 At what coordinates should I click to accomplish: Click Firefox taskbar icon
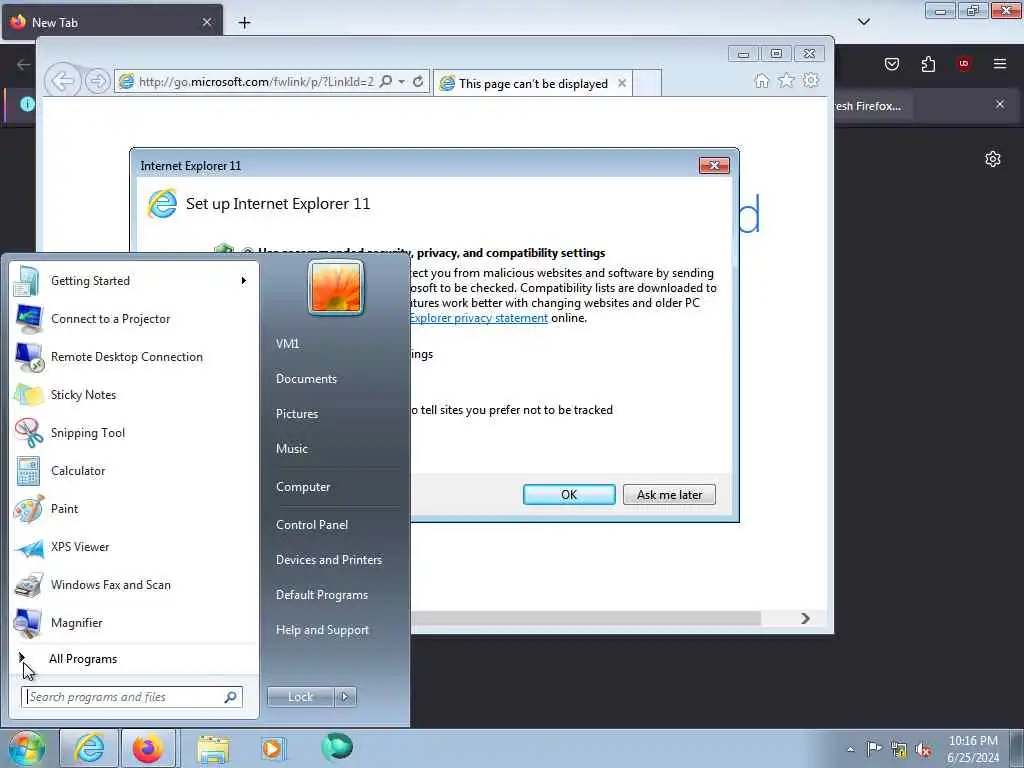(148, 748)
